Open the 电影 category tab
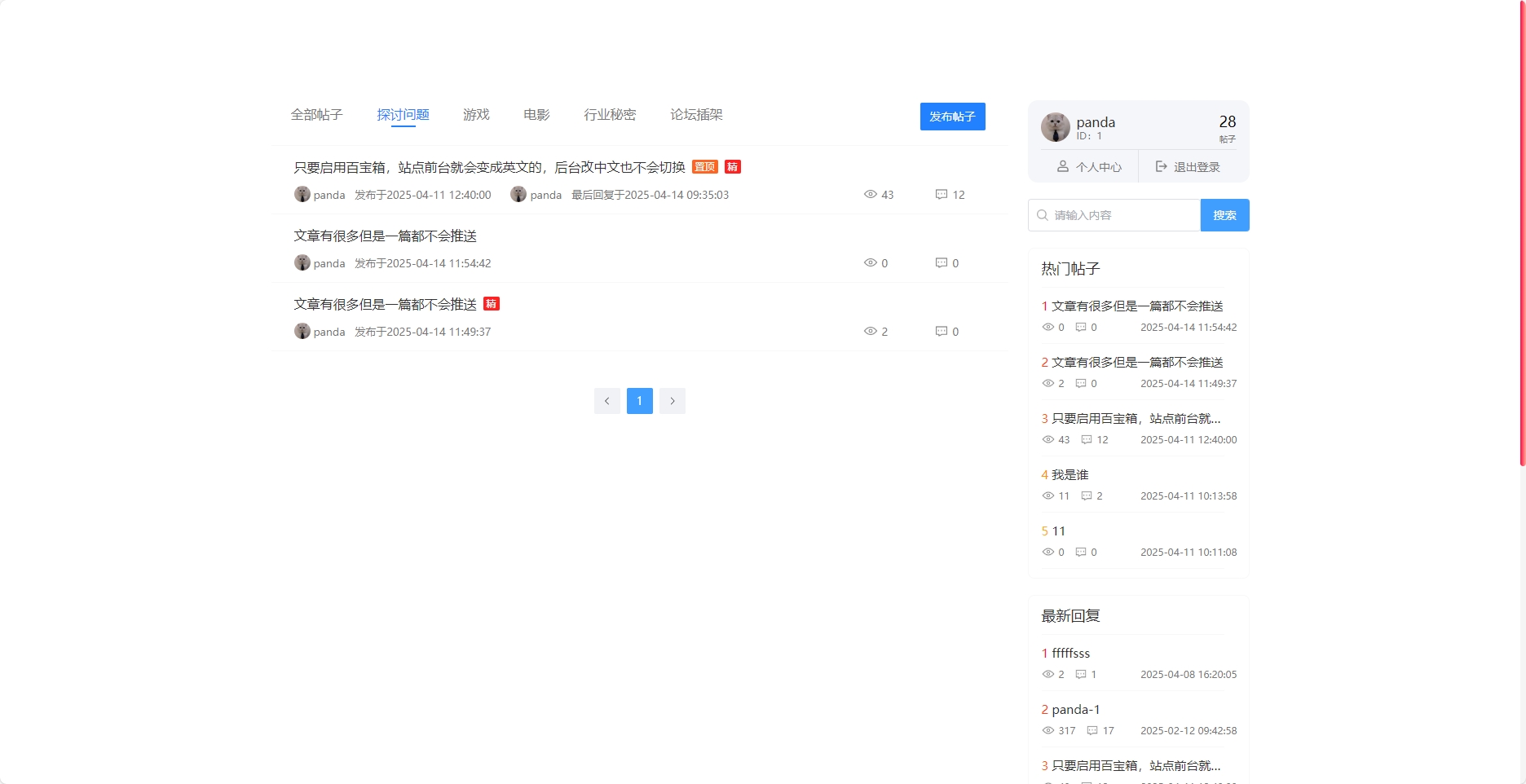This screenshot has height=784, width=1526. [x=536, y=115]
